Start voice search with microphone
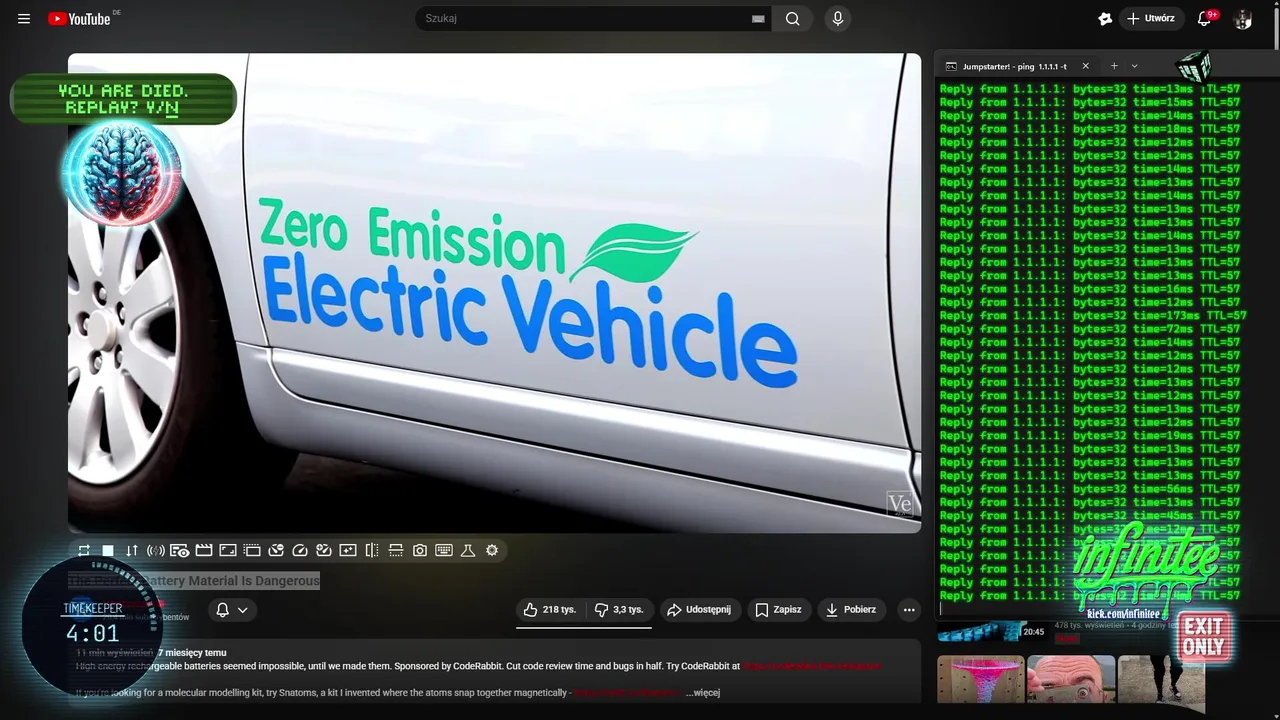The width and height of the screenshot is (1280, 720). coord(838,19)
